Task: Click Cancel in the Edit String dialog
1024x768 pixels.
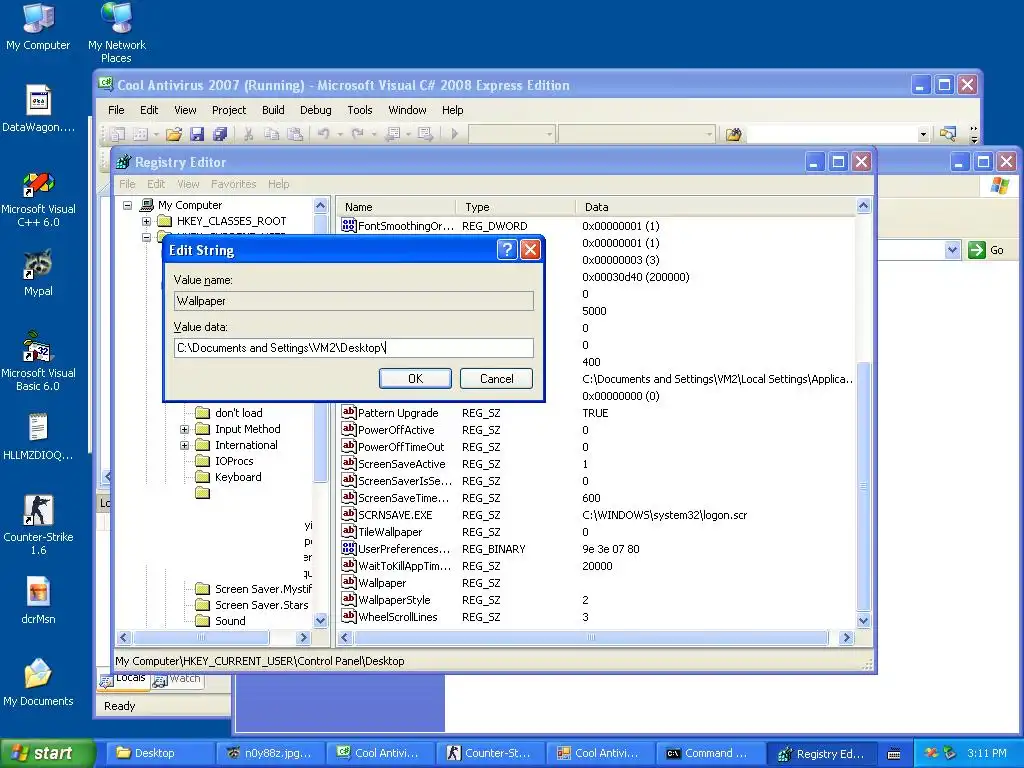Action: click(496, 379)
